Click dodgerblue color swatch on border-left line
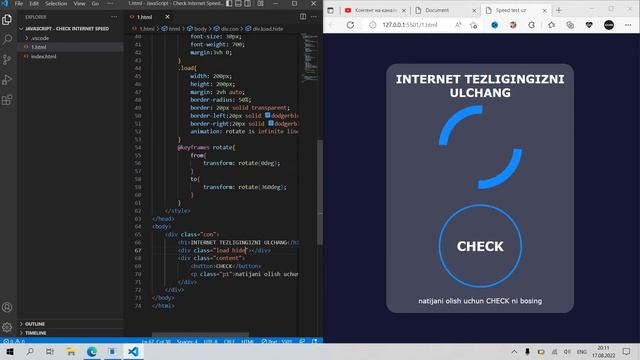 coord(267,116)
